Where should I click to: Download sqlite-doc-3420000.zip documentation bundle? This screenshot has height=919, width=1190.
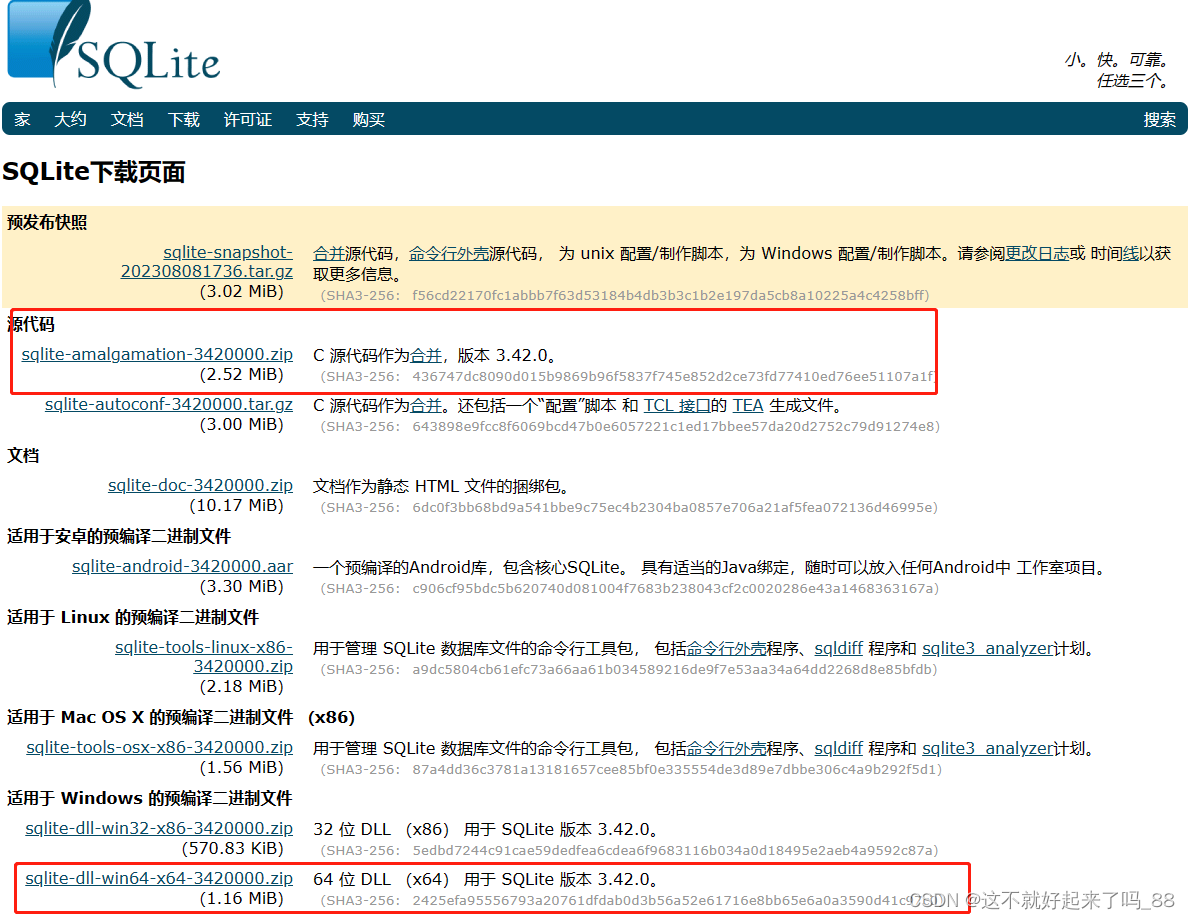pos(200,485)
